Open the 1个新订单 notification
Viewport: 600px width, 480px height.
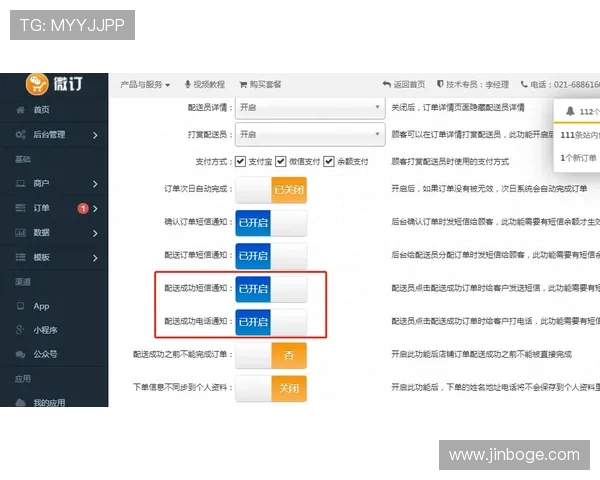coord(579,158)
